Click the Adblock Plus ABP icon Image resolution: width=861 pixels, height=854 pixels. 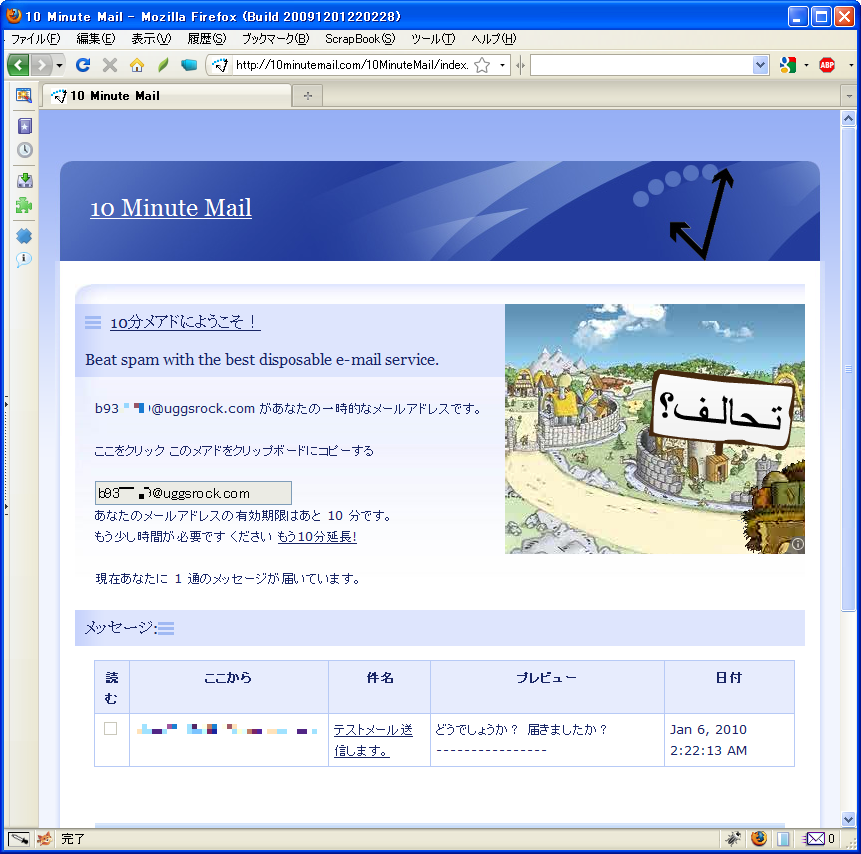point(827,65)
